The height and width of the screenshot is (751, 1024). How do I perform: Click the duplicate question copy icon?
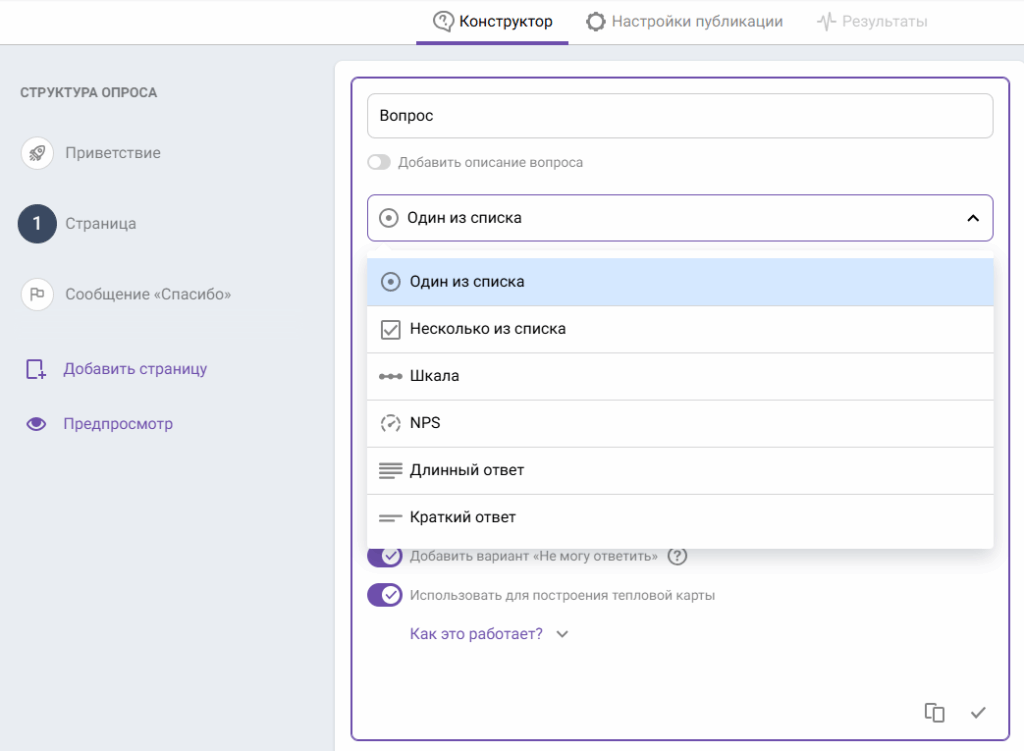click(934, 712)
